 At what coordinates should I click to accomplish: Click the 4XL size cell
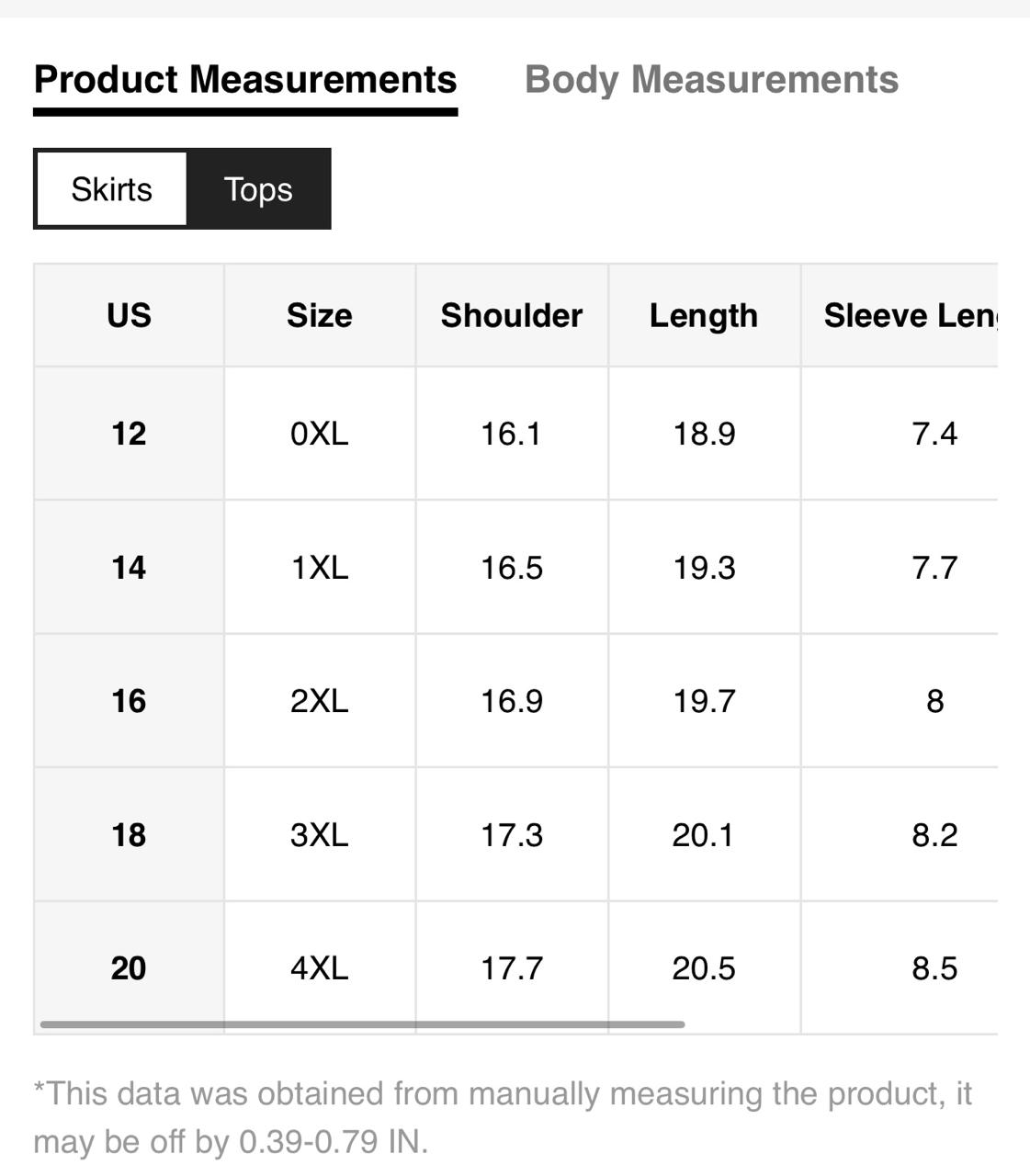[320, 968]
